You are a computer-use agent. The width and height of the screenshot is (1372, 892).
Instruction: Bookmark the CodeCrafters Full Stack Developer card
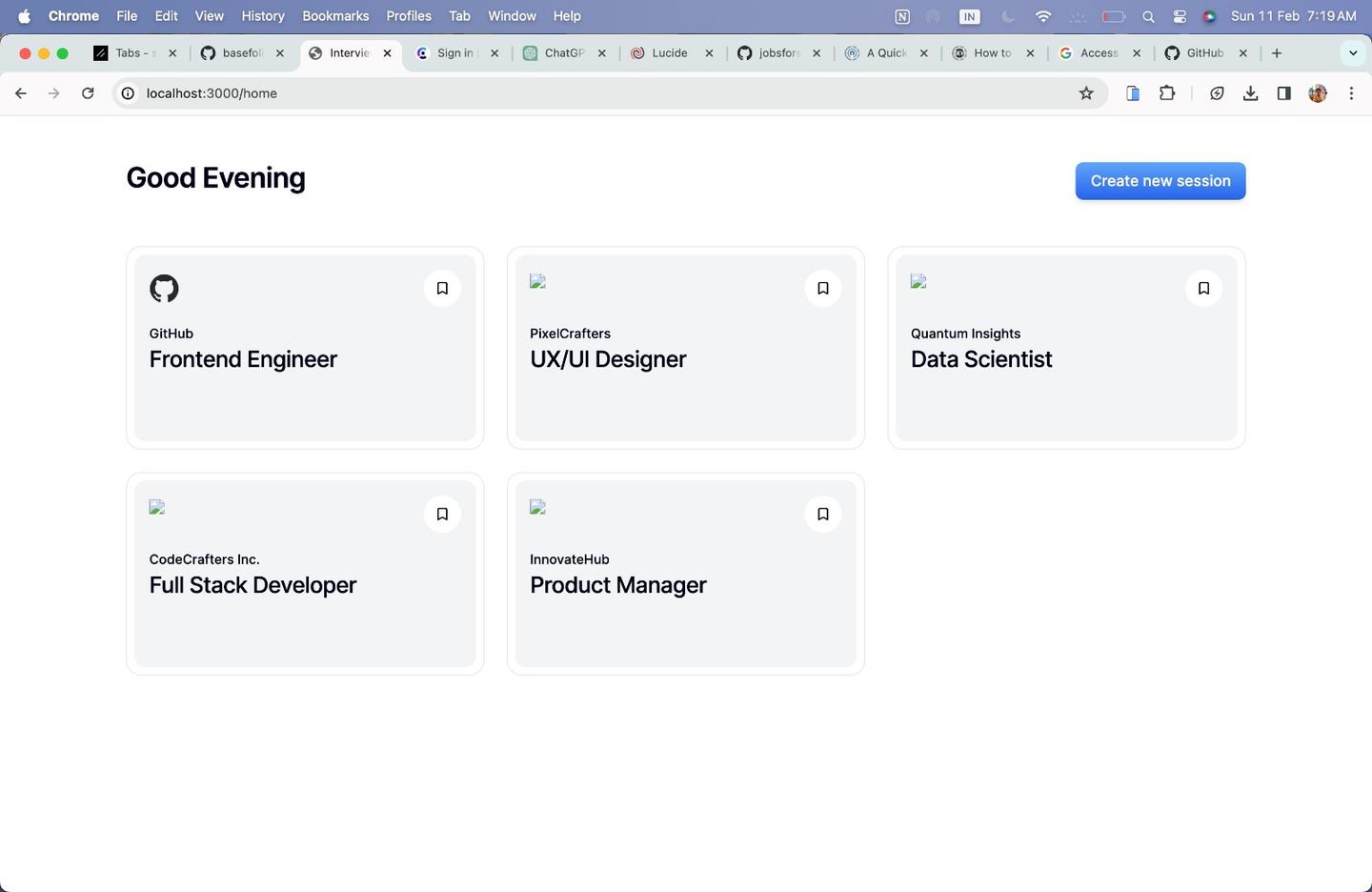pos(442,514)
